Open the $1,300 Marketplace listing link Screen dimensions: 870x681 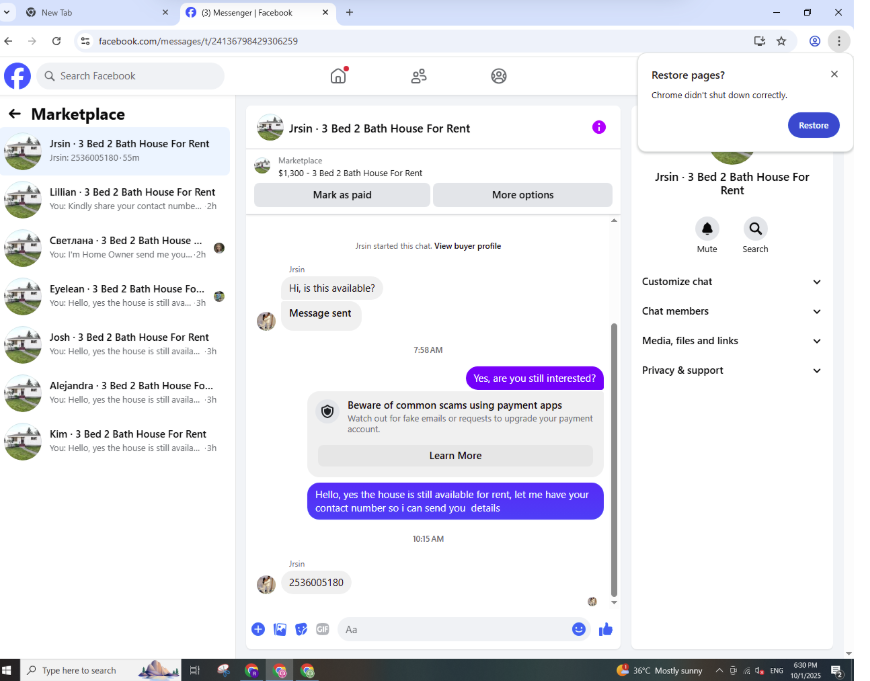350,173
